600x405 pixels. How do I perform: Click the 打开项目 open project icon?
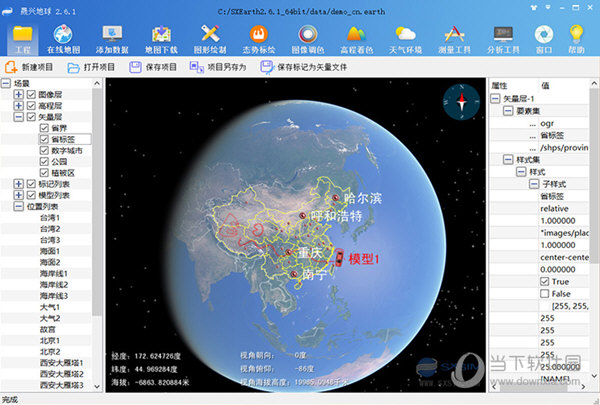click(x=73, y=67)
